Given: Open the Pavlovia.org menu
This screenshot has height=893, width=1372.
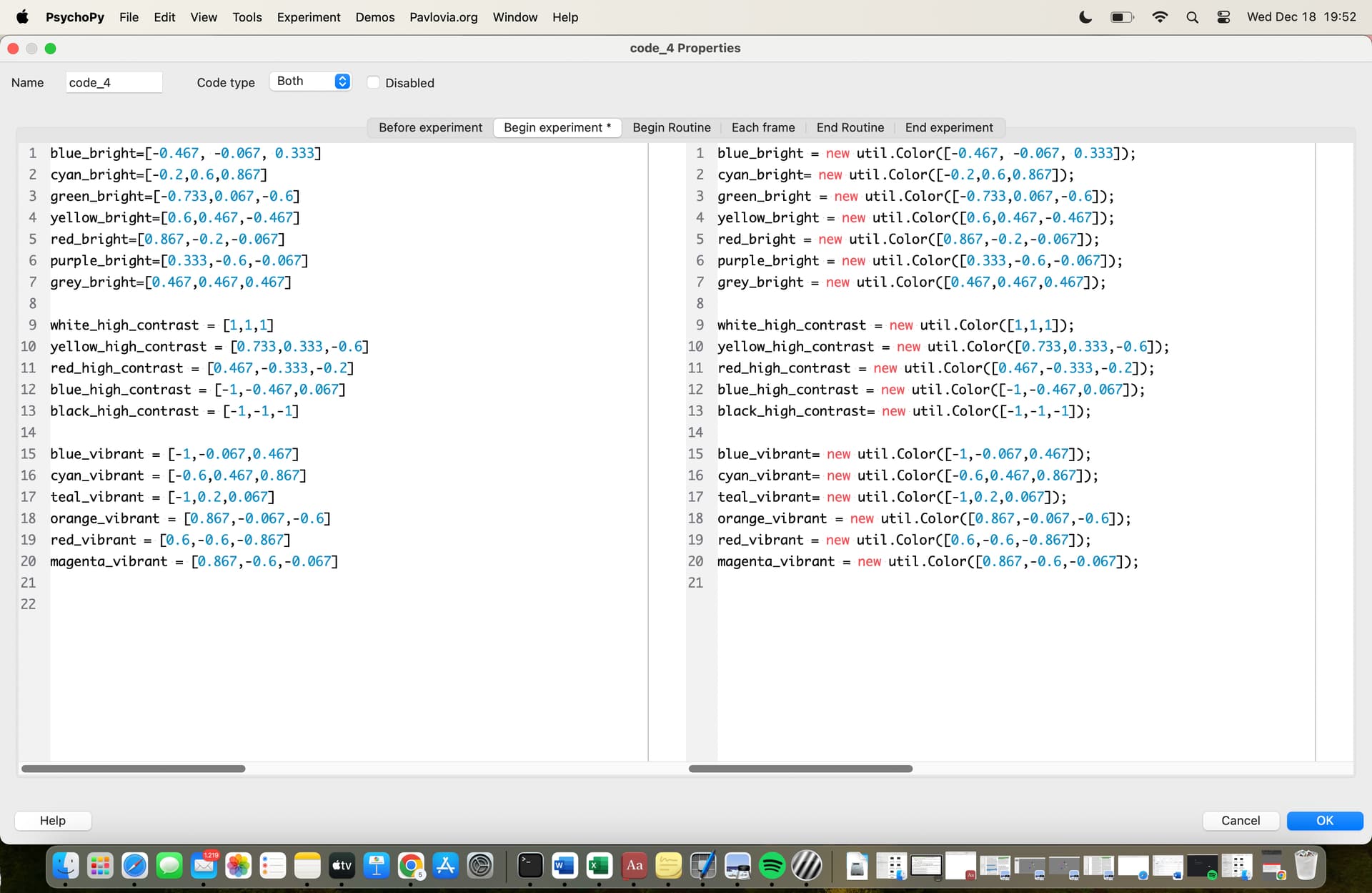Looking at the screenshot, I should (x=443, y=17).
